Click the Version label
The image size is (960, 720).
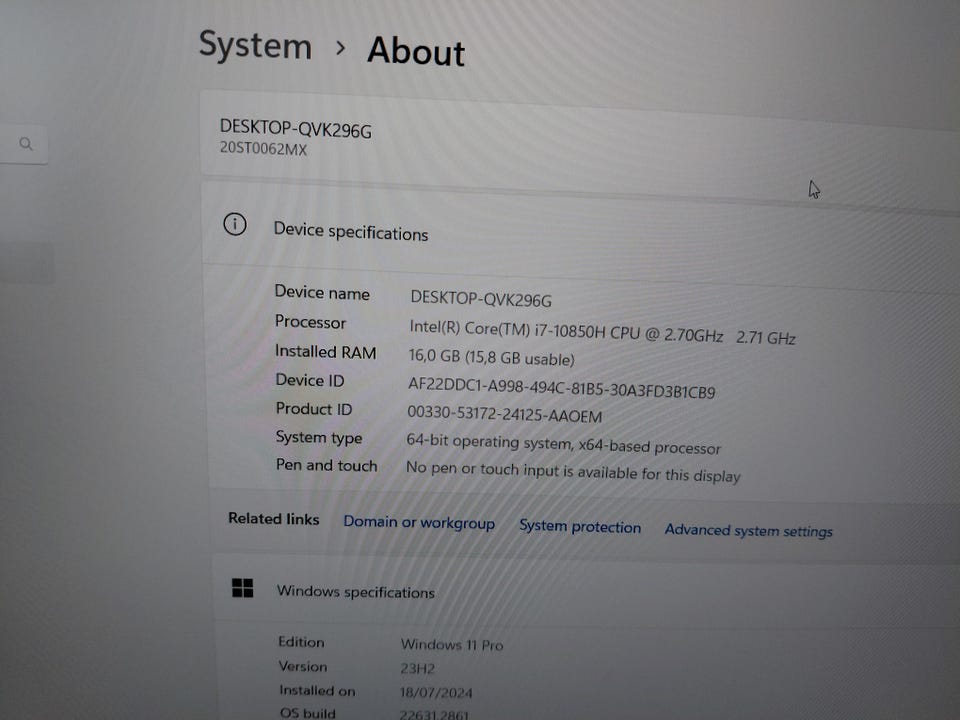pos(303,666)
